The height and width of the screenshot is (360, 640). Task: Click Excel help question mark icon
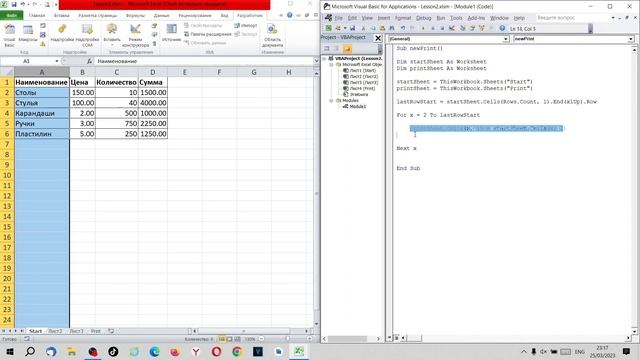(x=289, y=15)
